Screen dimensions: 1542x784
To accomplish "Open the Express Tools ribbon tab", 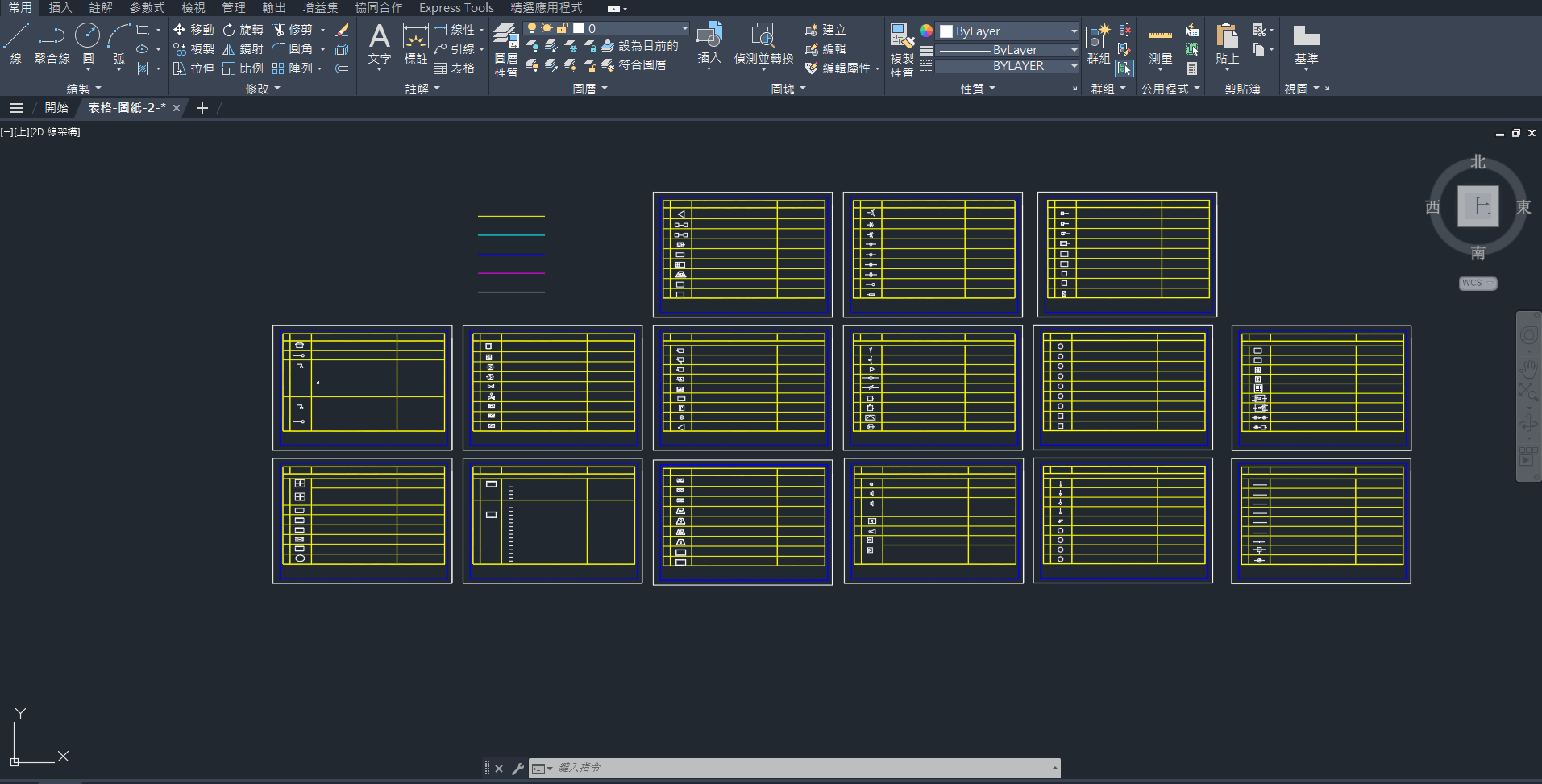I will (x=456, y=8).
